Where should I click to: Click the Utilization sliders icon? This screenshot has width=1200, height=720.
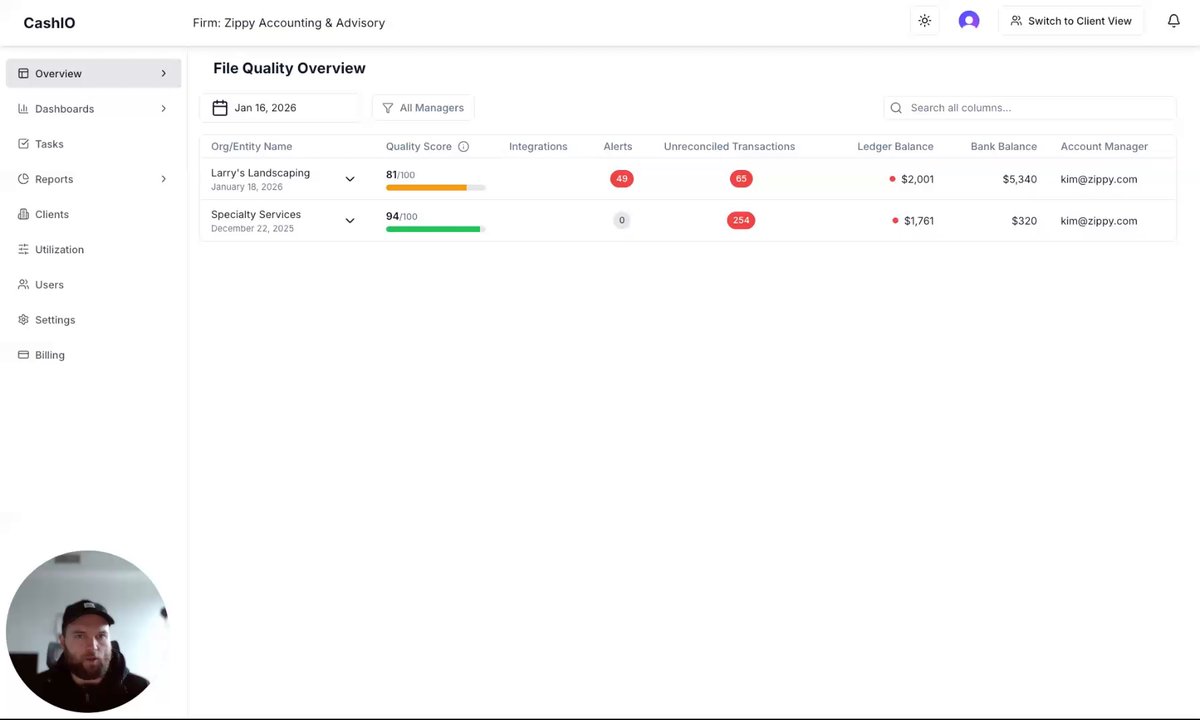pos(24,249)
